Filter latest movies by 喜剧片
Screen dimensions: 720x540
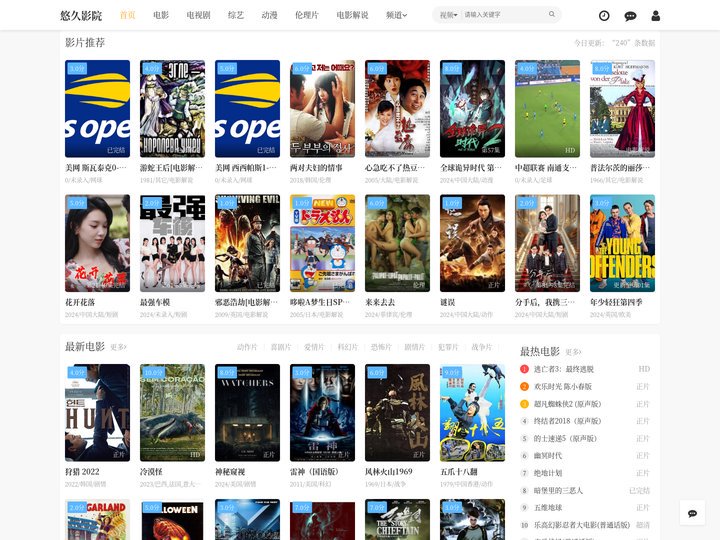[x=281, y=347]
